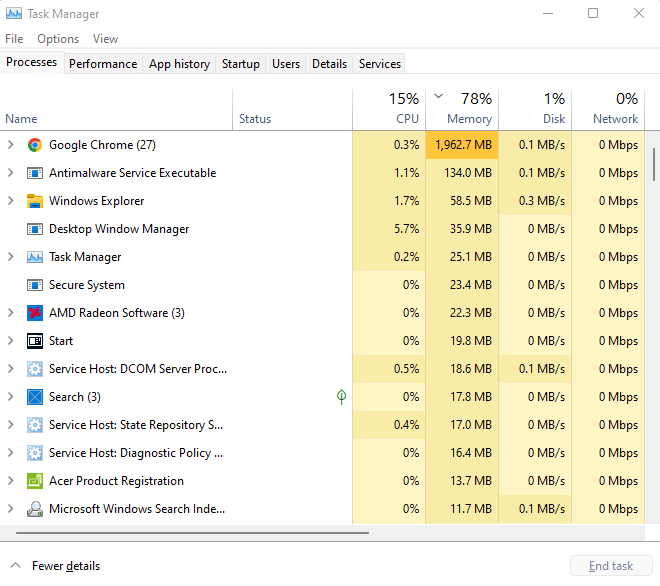Switch to the Performance tab
660x586 pixels.
click(x=103, y=64)
